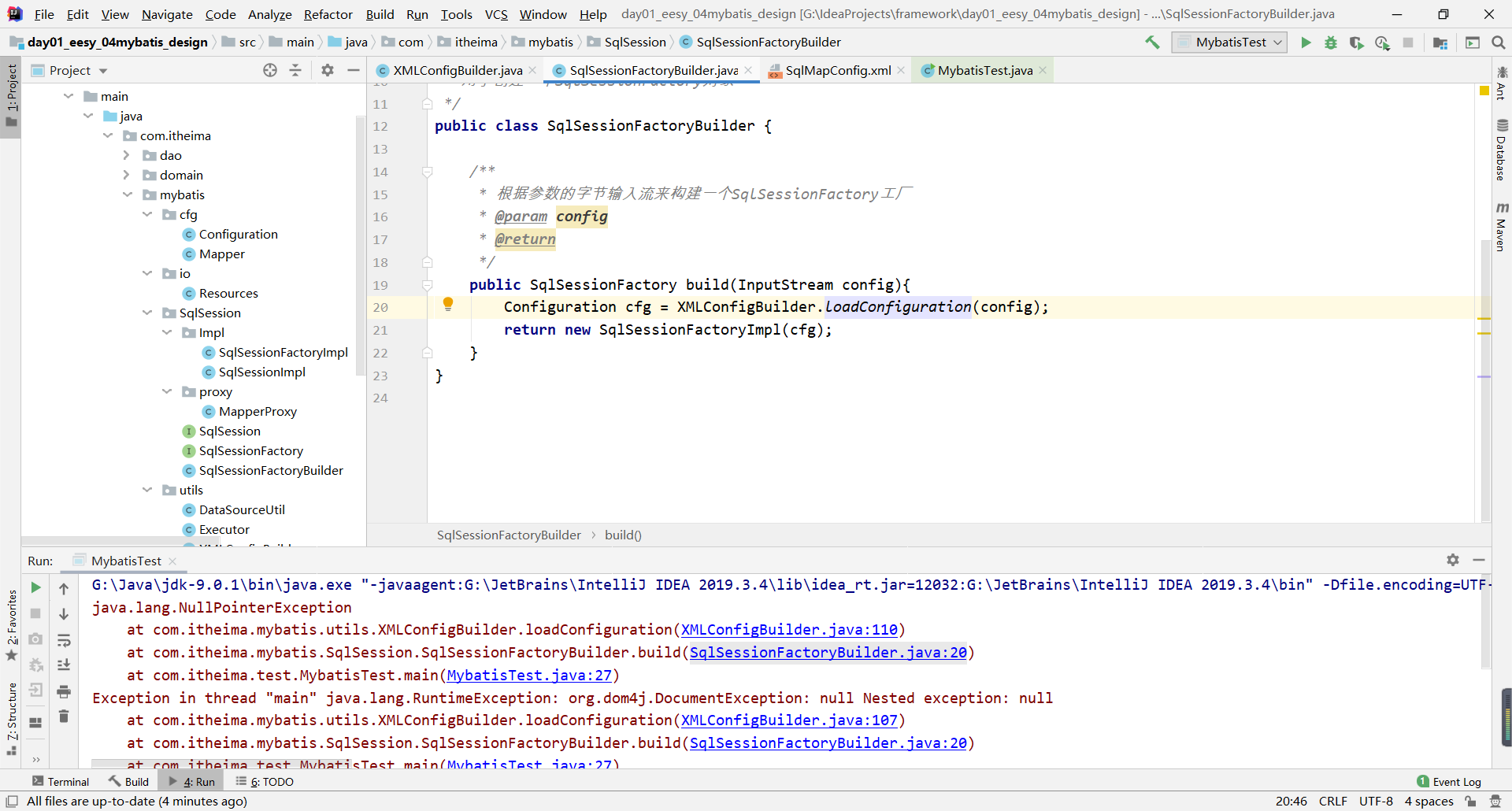Collapse the proxy package
Viewport: 1512px width, 811px height.
pyautogui.click(x=167, y=391)
